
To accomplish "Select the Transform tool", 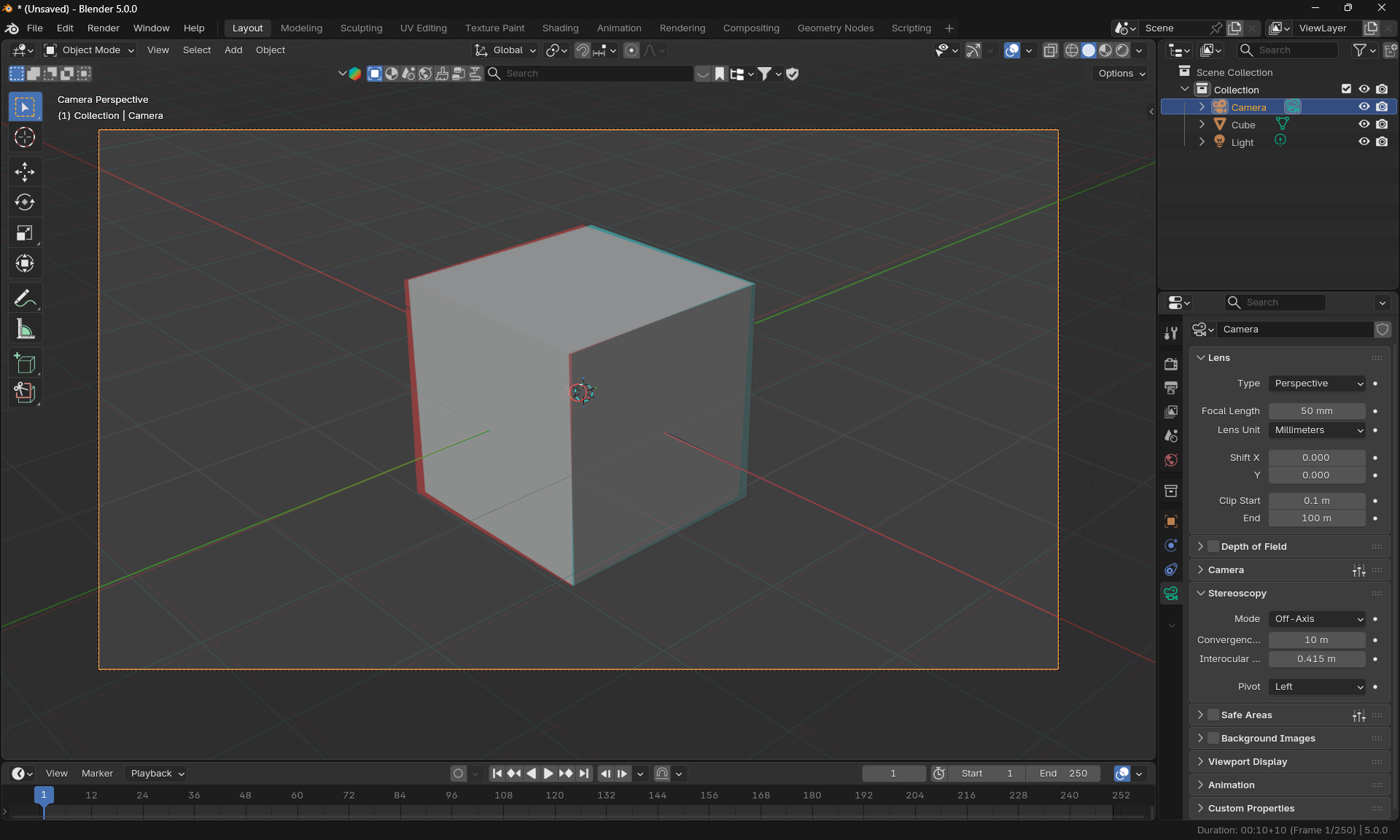I will pyautogui.click(x=25, y=264).
